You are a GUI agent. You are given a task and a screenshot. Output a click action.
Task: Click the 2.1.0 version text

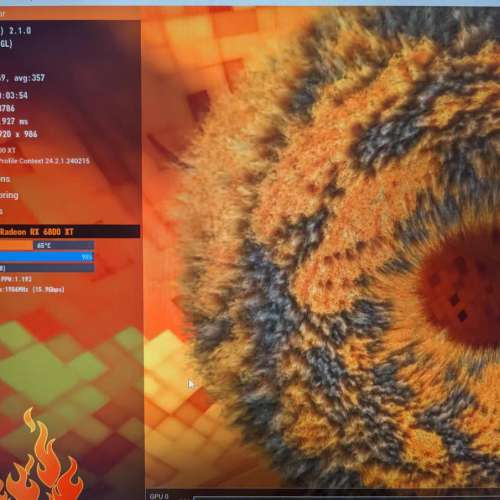[20, 31]
